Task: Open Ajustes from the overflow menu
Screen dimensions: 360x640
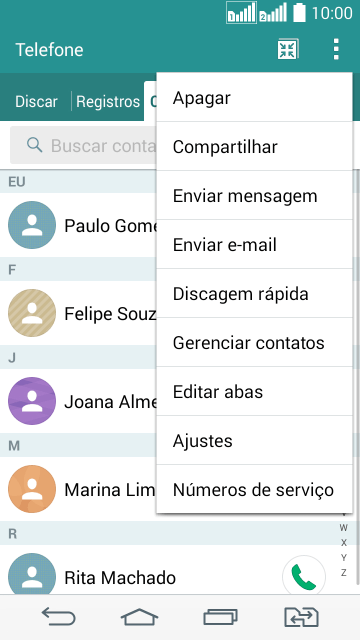Action: (x=254, y=440)
